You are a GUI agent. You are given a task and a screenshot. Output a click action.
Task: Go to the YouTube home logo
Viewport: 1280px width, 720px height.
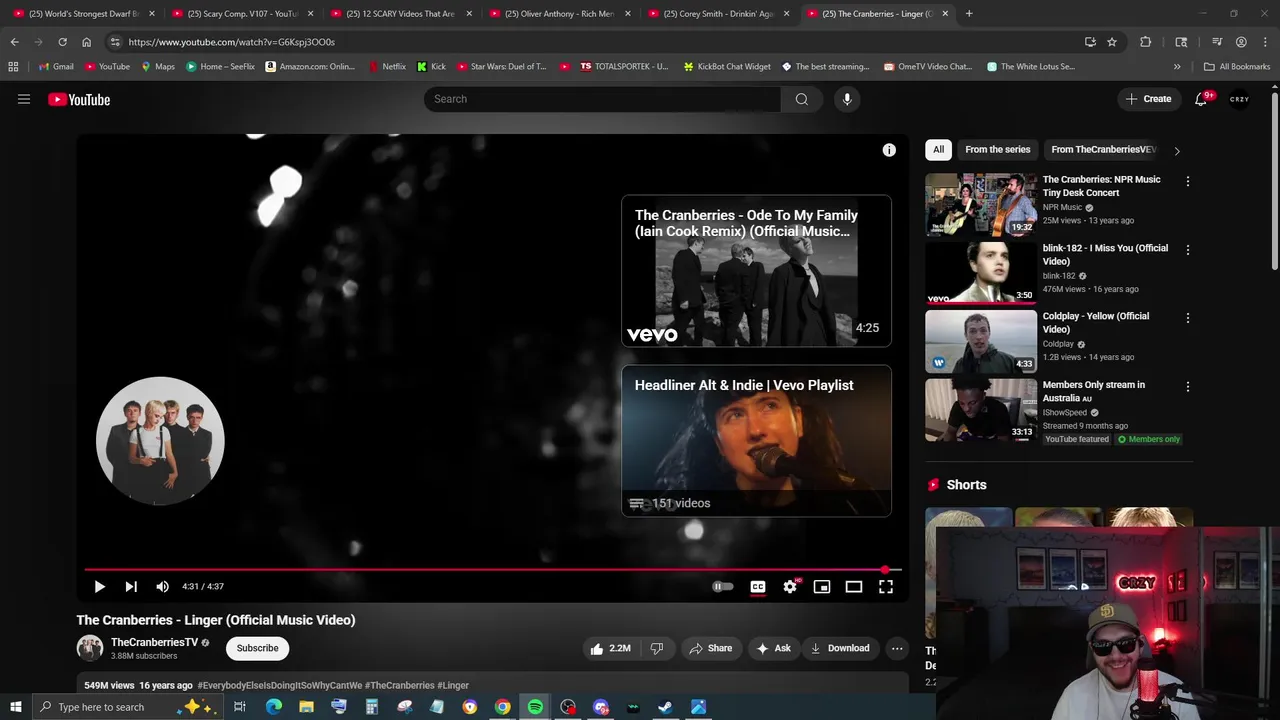(79, 99)
